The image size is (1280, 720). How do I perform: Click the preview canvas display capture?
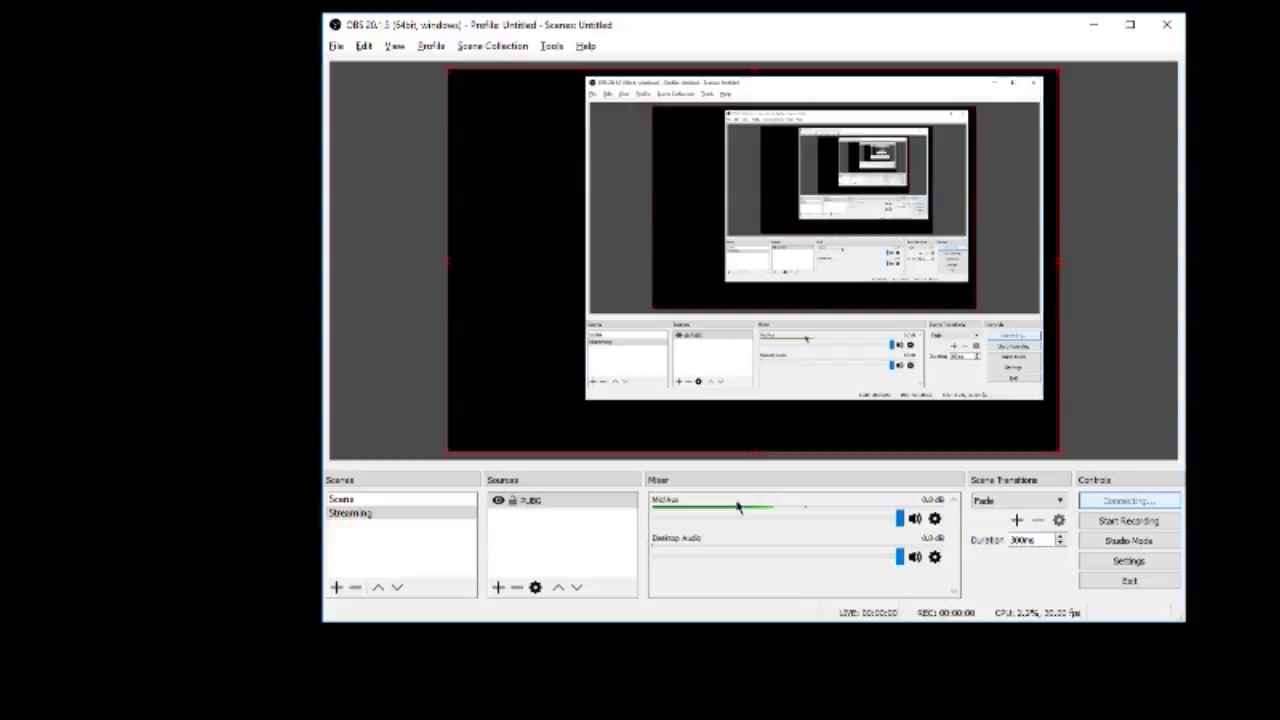click(753, 261)
